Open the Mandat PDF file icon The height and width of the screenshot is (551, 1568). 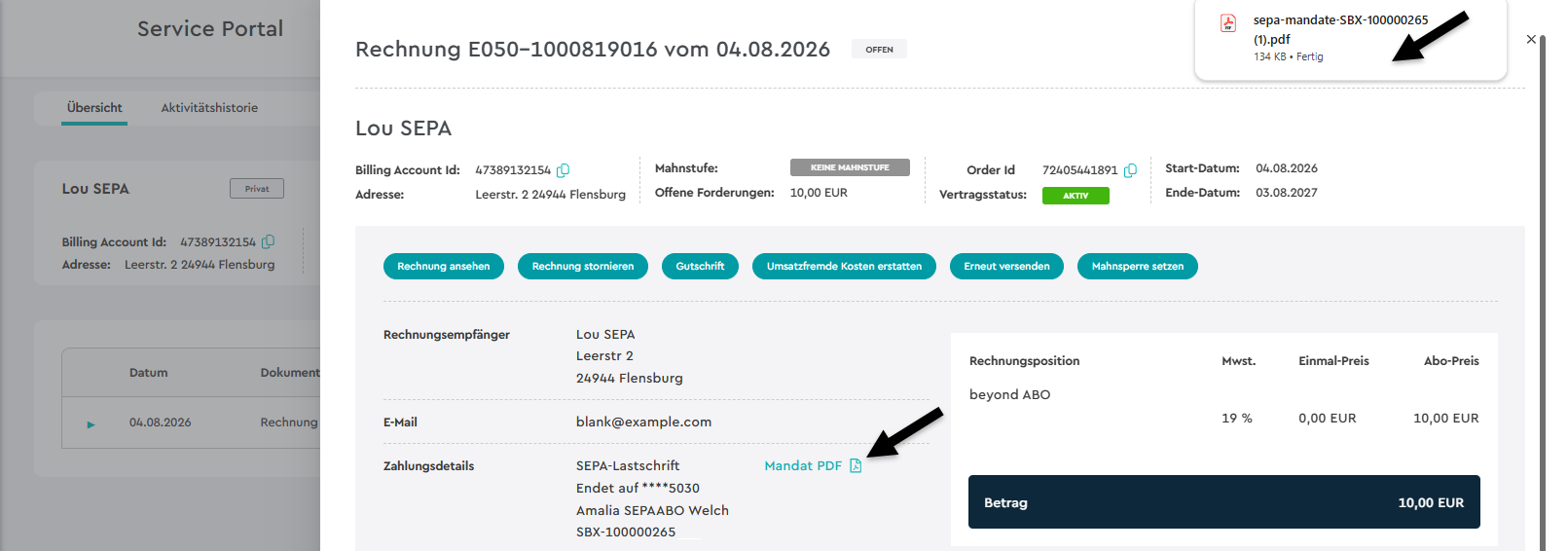(x=856, y=465)
